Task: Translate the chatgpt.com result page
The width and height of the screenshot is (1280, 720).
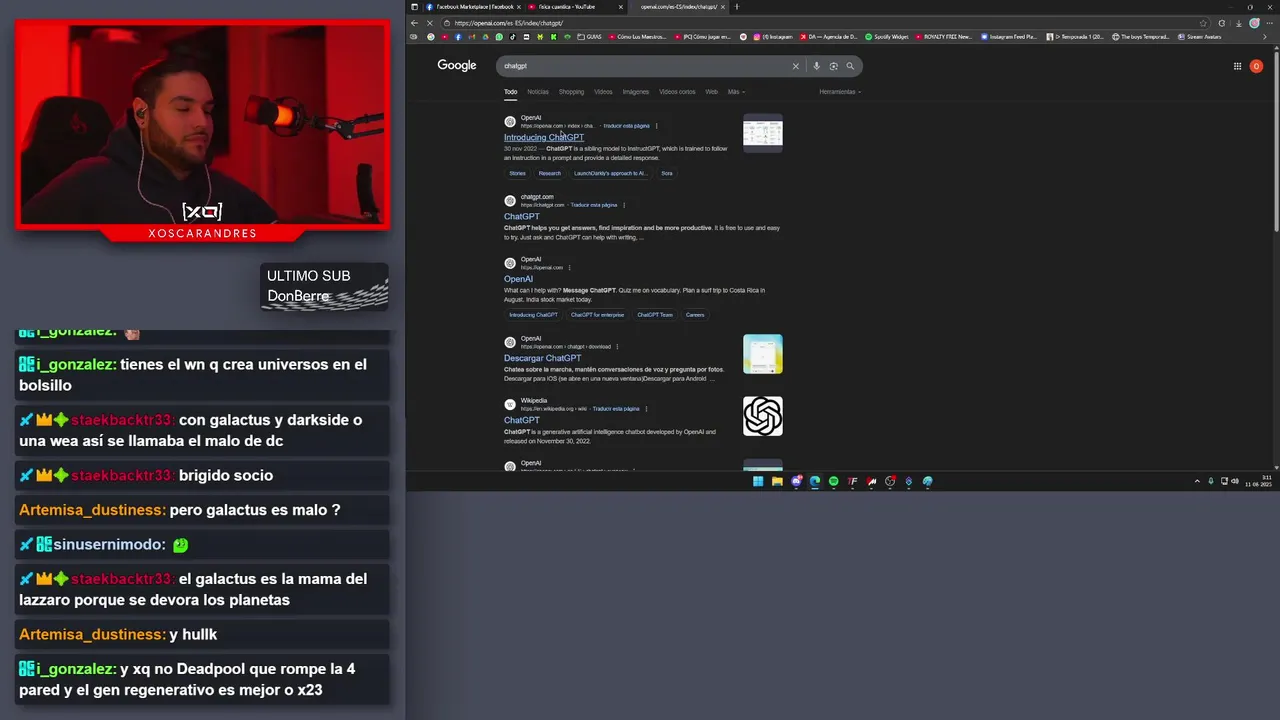Action: click(x=594, y=205)
